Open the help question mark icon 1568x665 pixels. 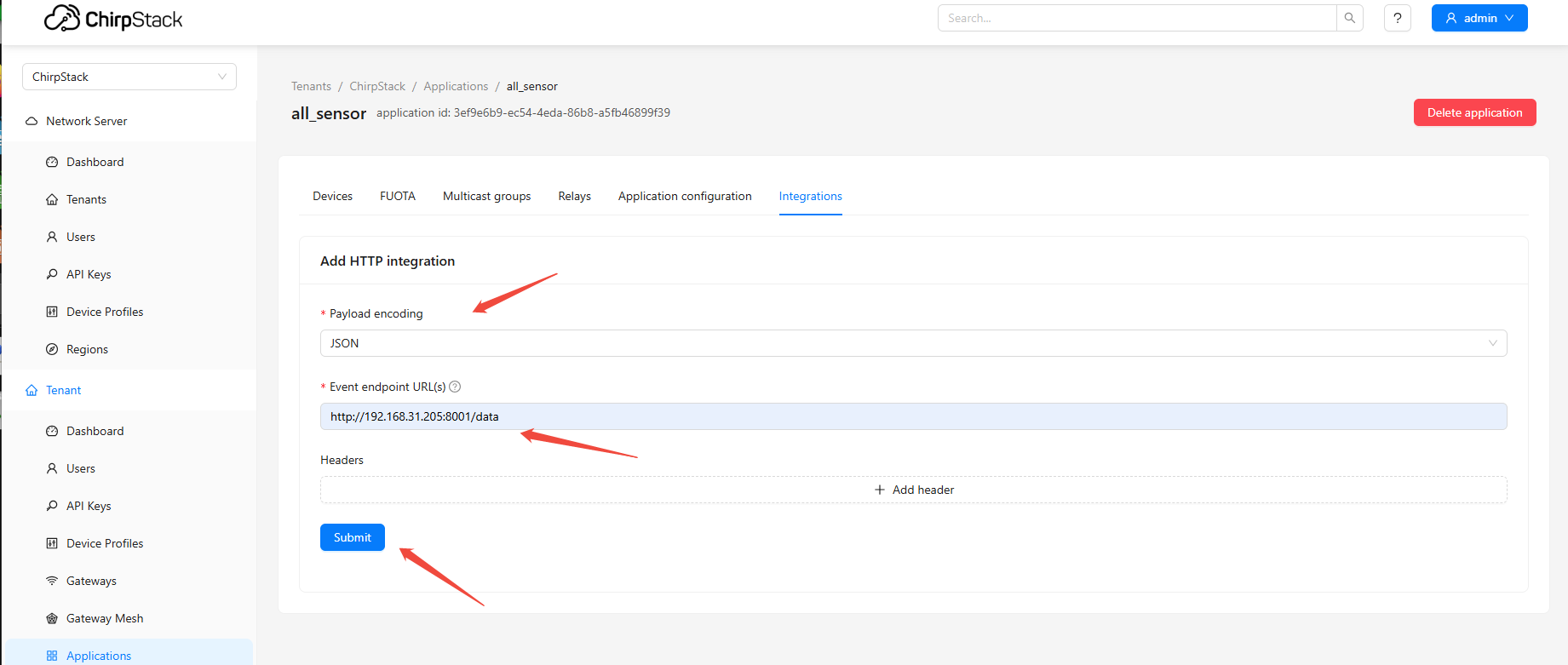[1397, 18]
